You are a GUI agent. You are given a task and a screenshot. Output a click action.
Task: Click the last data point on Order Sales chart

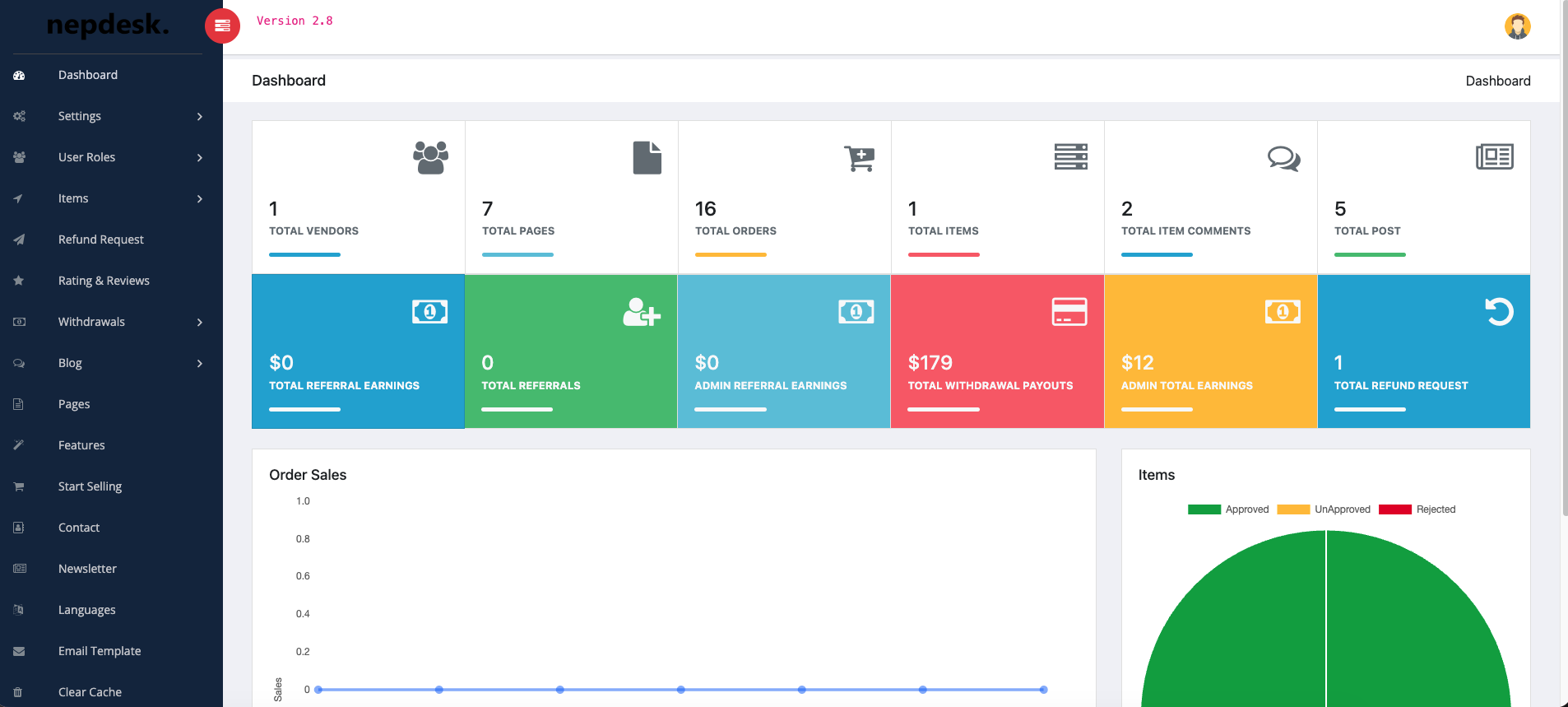tap(1043, 690)
